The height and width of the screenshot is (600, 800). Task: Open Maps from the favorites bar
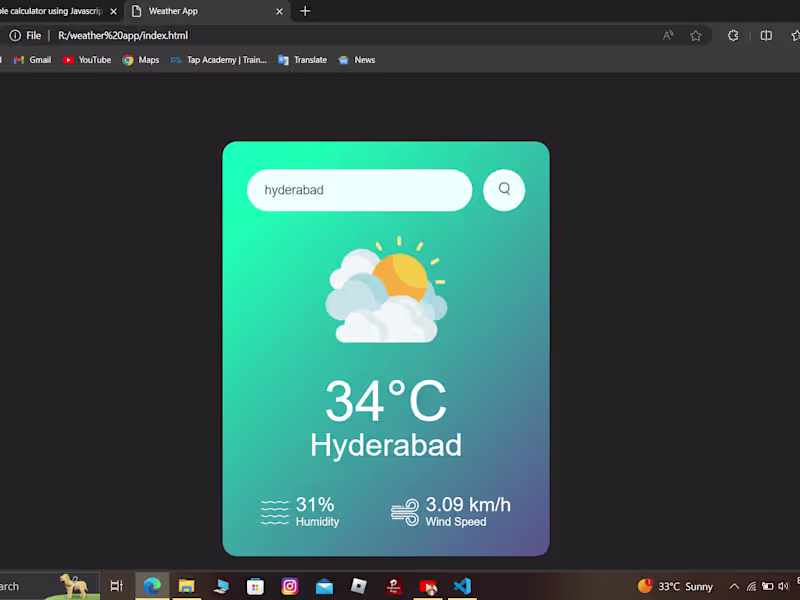[140, 59]
